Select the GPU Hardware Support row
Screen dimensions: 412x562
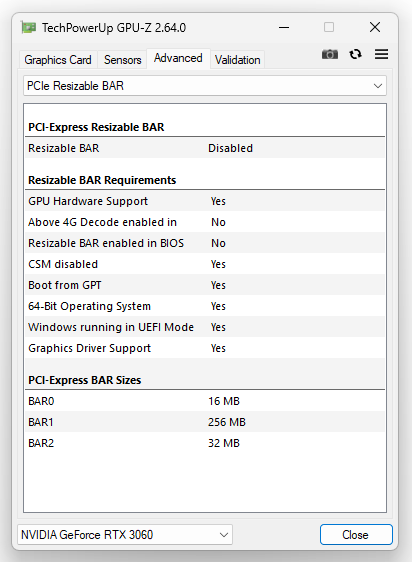[x=205, y=201]
